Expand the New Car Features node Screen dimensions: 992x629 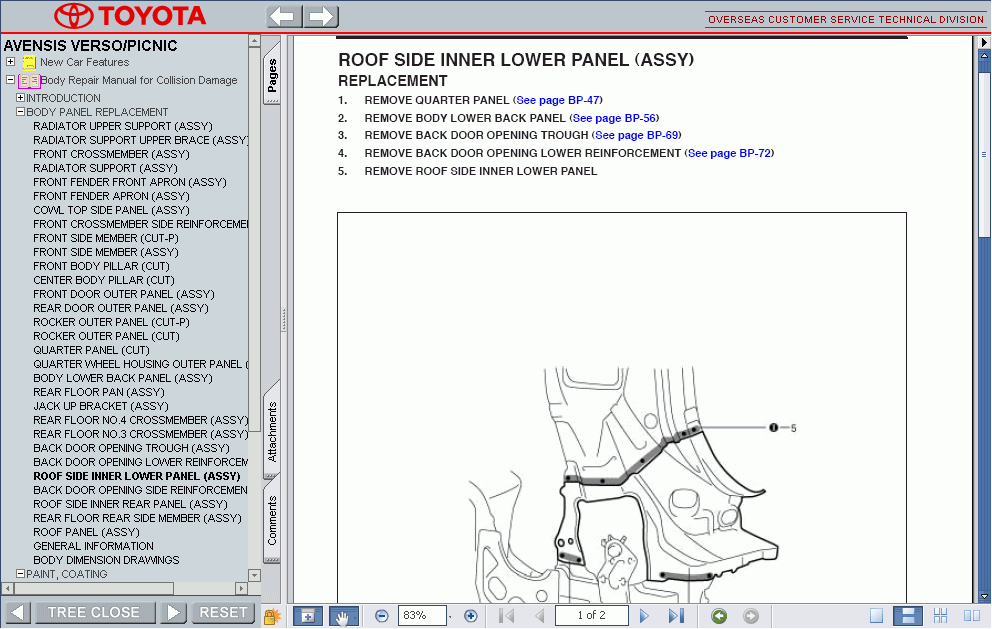[x=11, y=62]
